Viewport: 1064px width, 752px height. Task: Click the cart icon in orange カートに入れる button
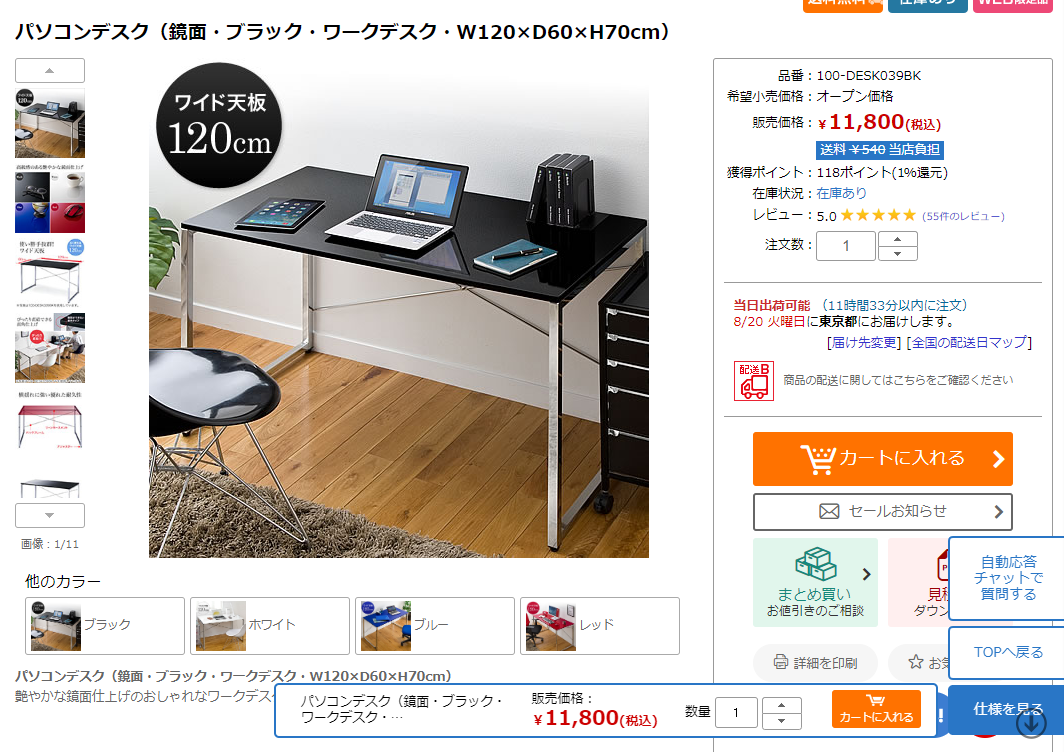click(818, 459)
